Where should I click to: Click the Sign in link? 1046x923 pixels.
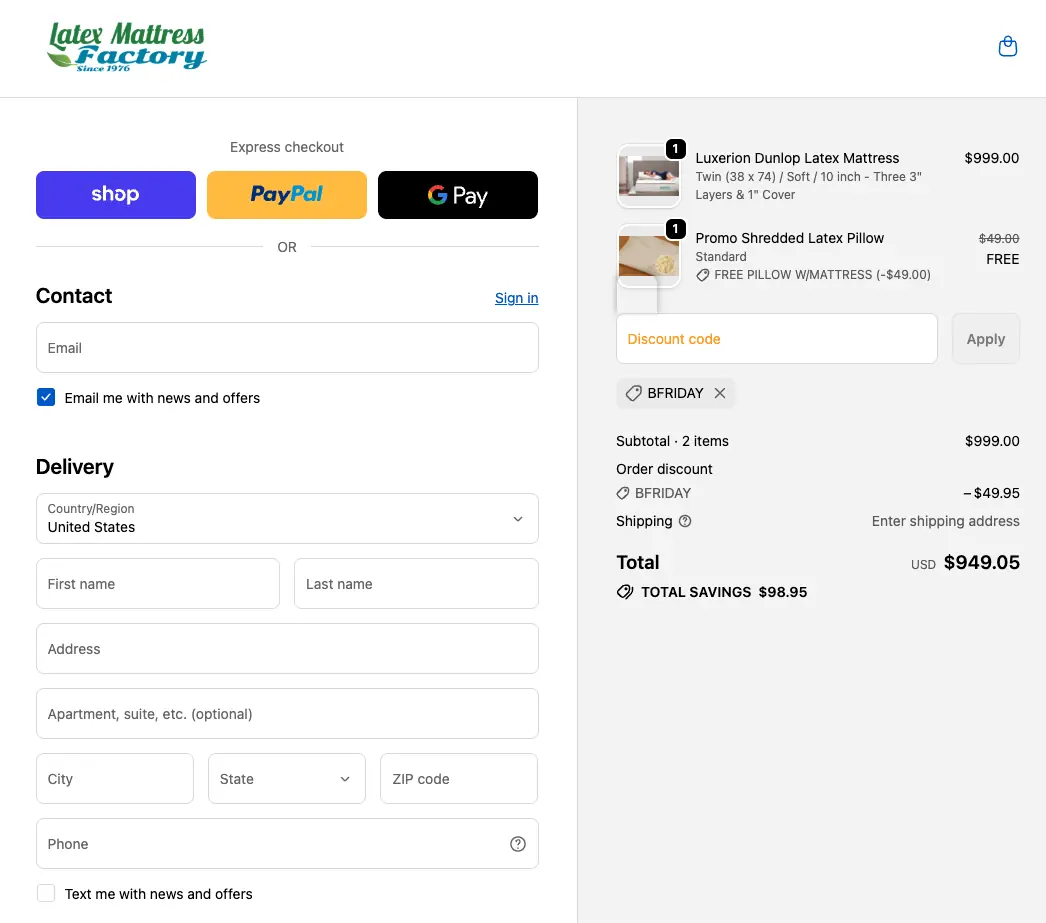click(516, 298)
